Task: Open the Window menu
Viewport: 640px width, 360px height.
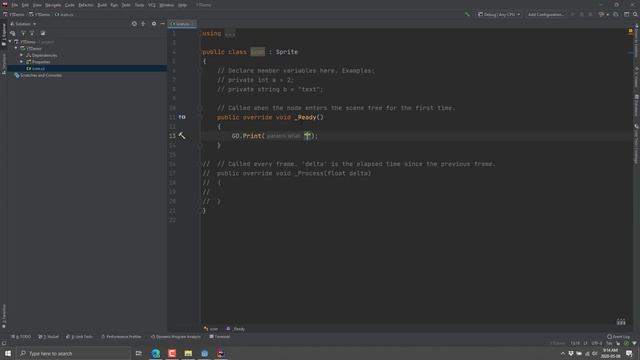Action: 167,5
